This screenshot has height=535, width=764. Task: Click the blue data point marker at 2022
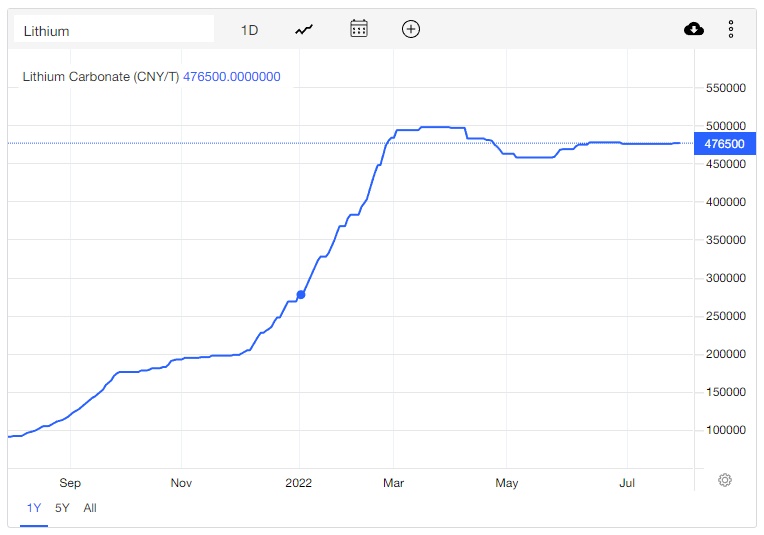(x=301, y=294)
